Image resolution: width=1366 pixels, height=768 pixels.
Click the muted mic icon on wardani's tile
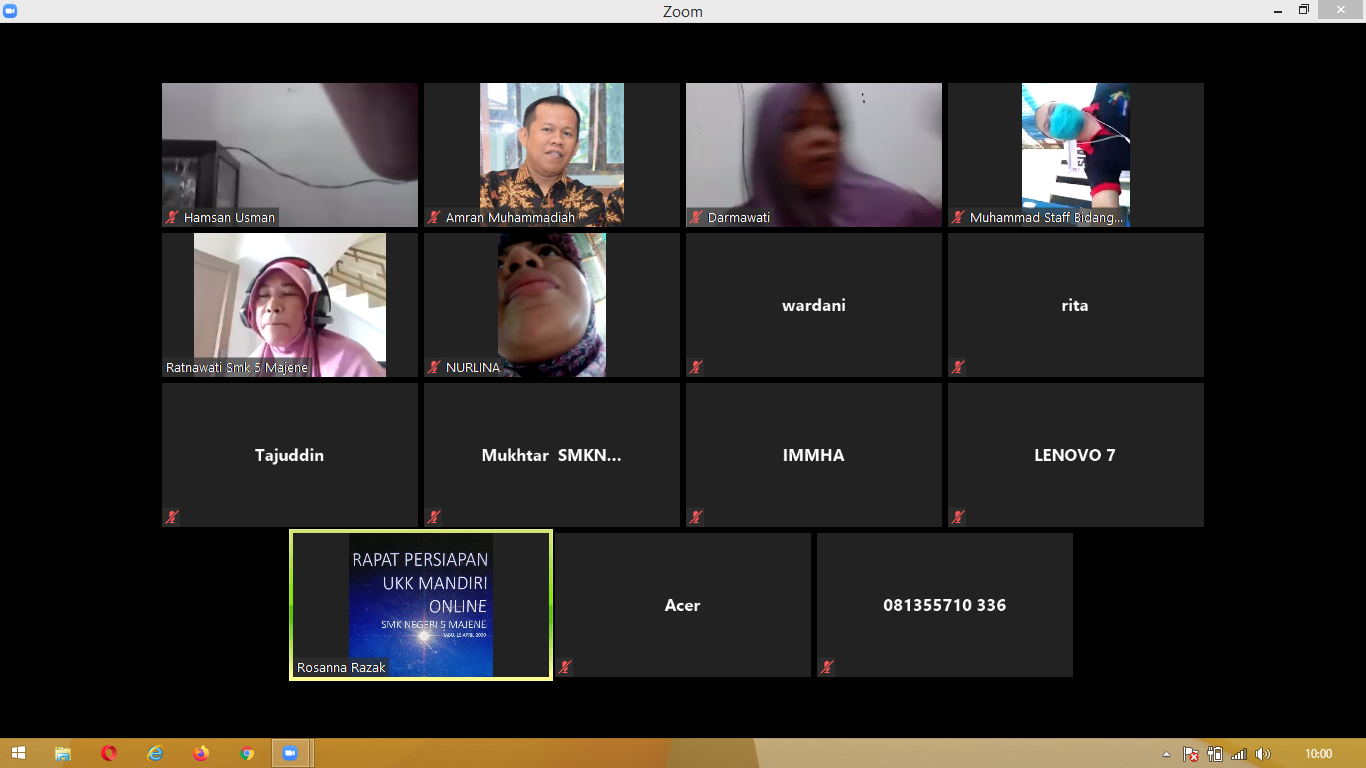click(696, 367)
